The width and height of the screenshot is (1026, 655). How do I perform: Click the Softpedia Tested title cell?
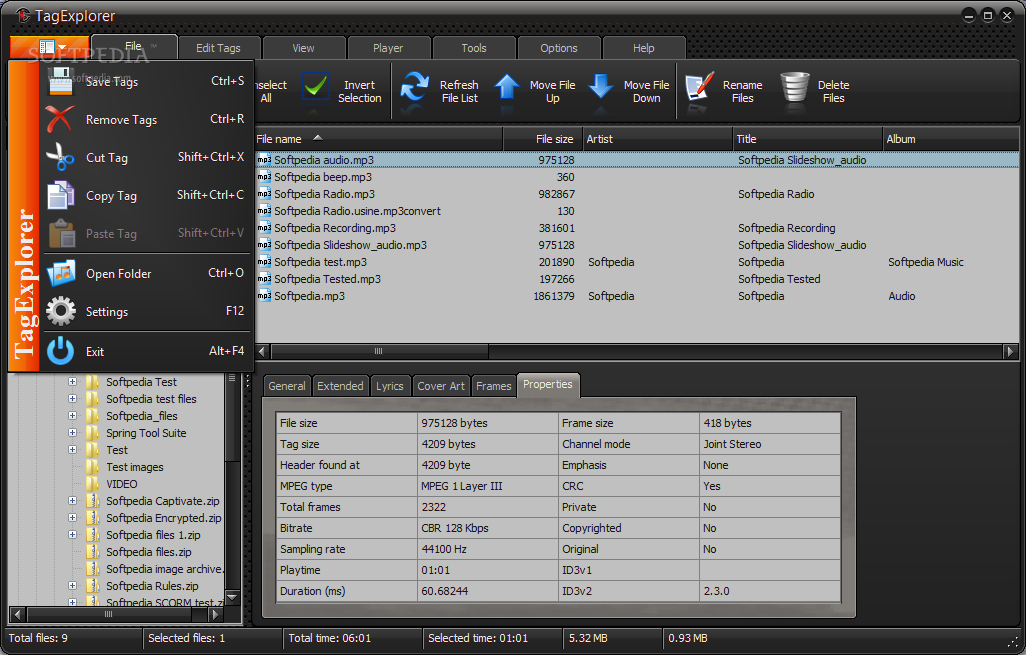click(779, 279)
